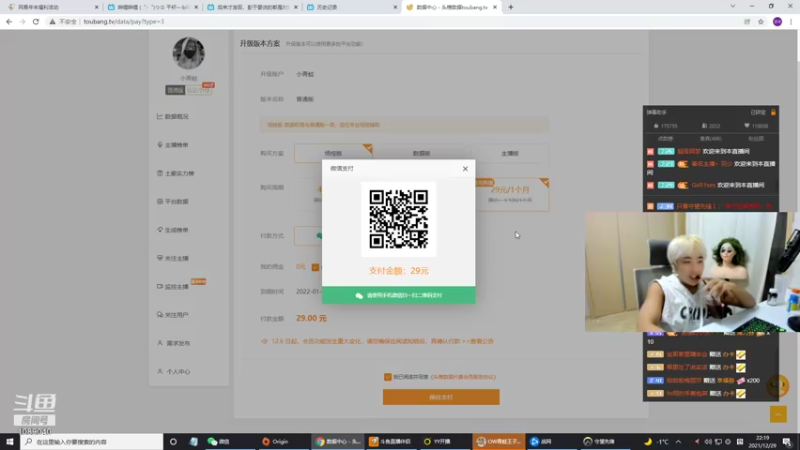This screenshot has height=450, width=800.
Task: Switch to Chrome window in the taskbar
Action: click(337, 441)
